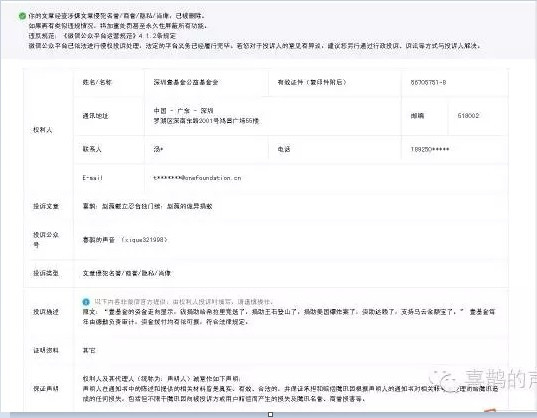Click the 邮编 label
Viewport: 537px width, 418px height.
(417, 116)
